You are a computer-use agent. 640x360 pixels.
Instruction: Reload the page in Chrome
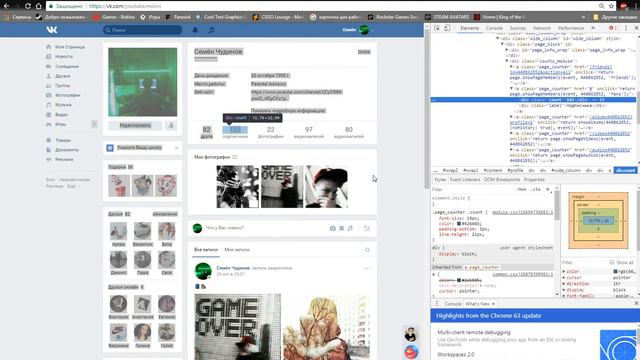(x=27, y=6)
